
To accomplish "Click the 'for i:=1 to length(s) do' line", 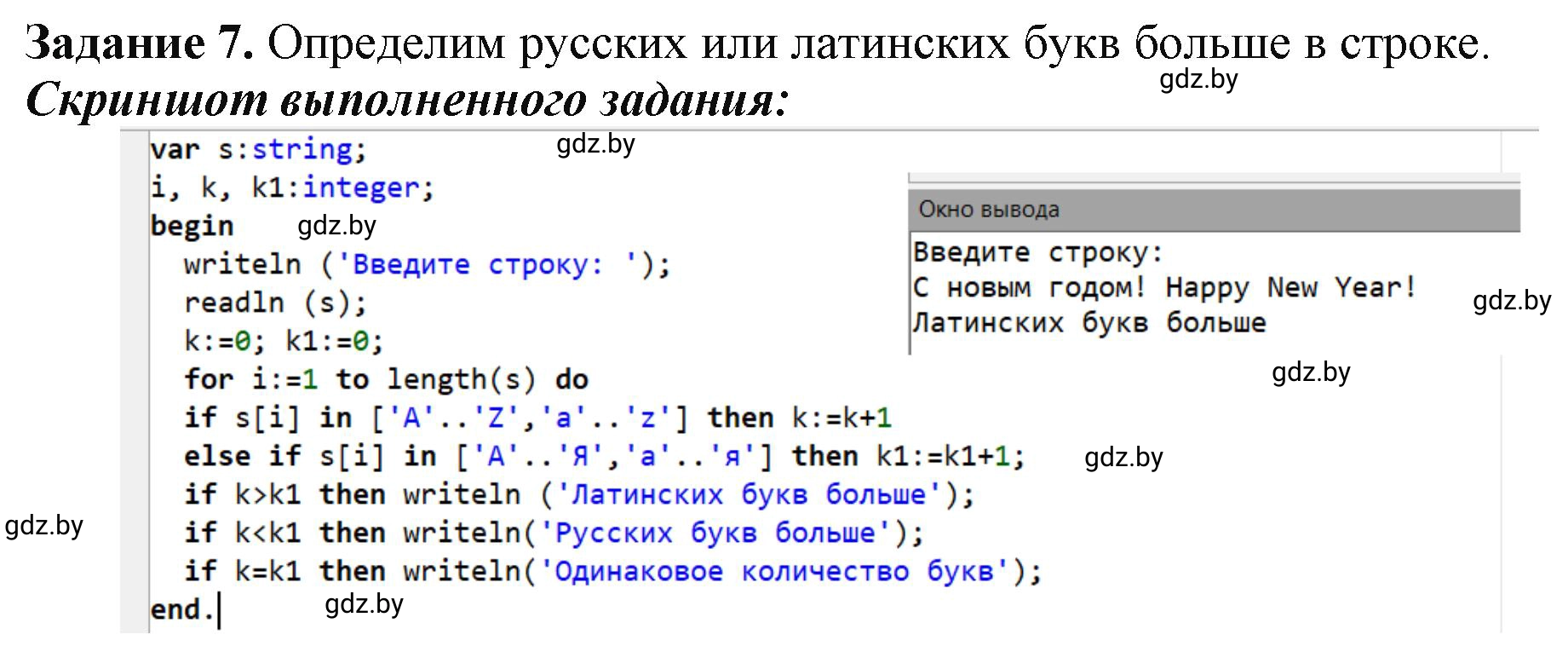I will point(386,379).
